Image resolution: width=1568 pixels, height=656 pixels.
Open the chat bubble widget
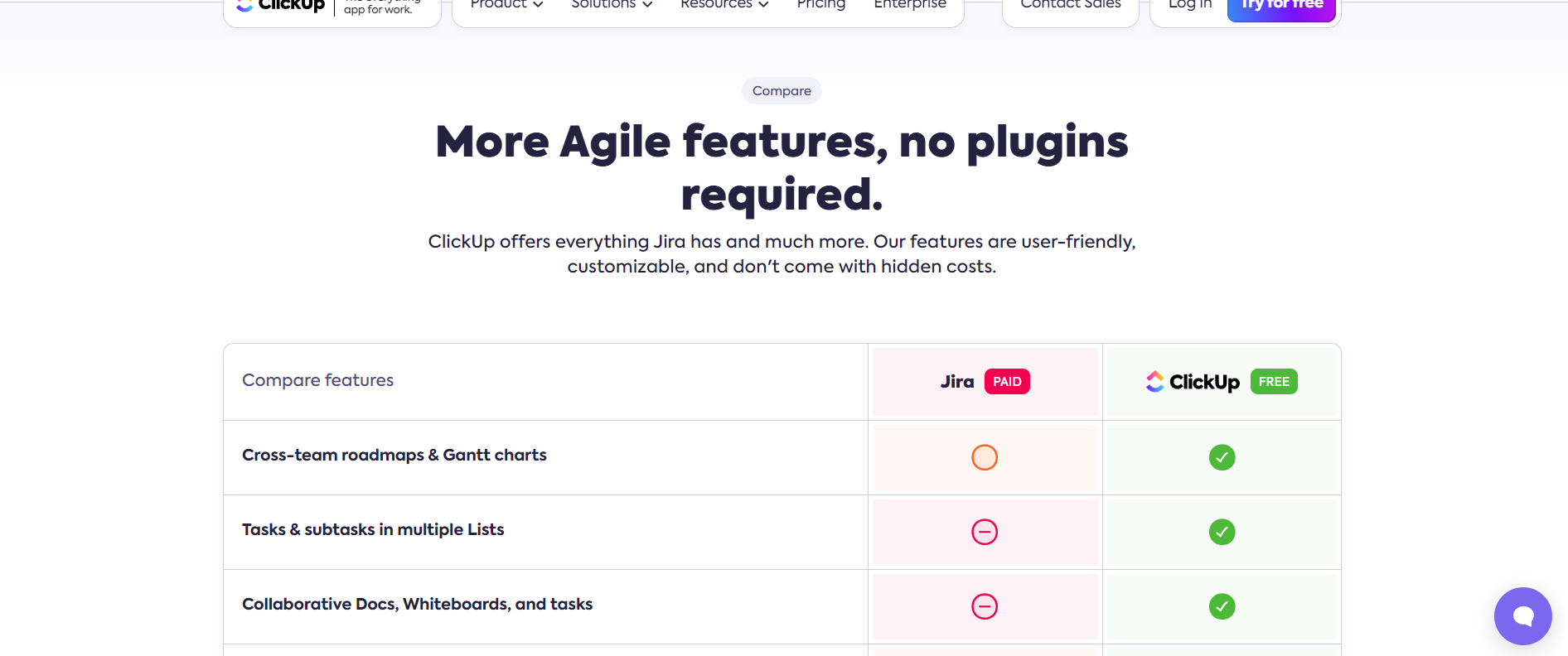1522,616
